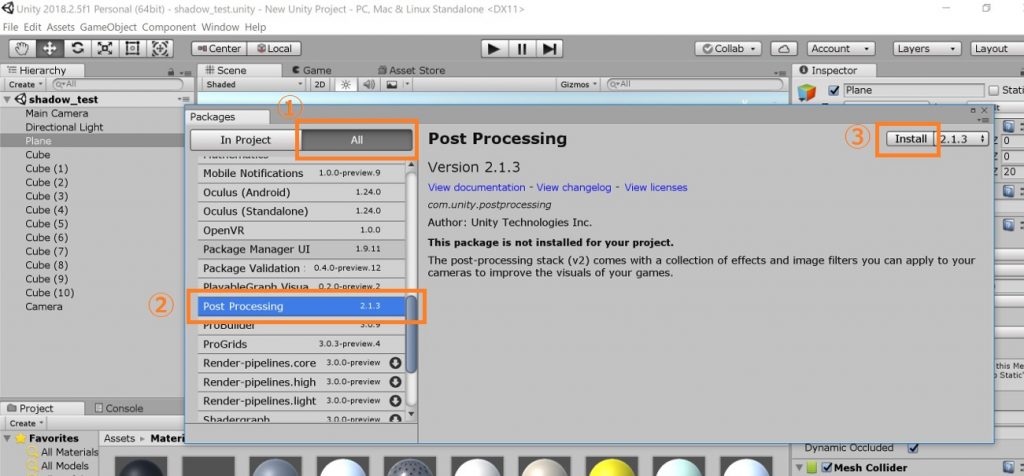Open the Account dropdown
Image resolution: width=1024 pixels, height=476 pixels.
point(841,48)
